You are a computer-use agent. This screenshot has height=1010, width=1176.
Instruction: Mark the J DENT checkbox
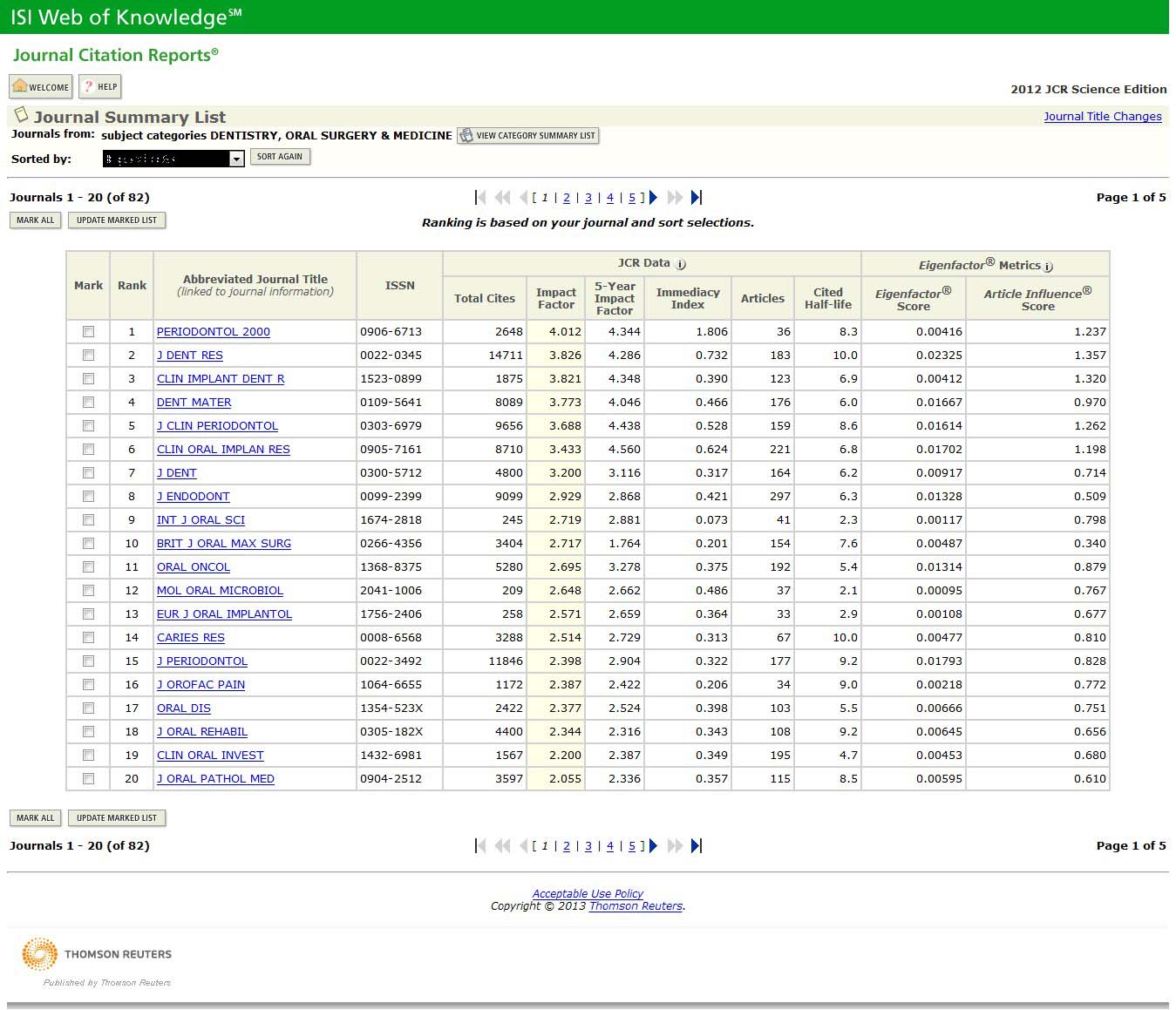[88, 473]
